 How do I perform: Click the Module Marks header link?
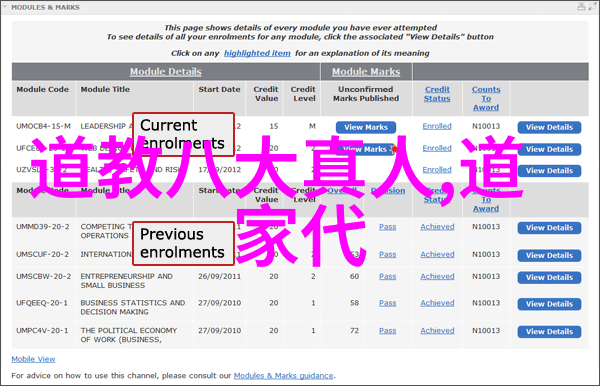[x=366, y=72]
